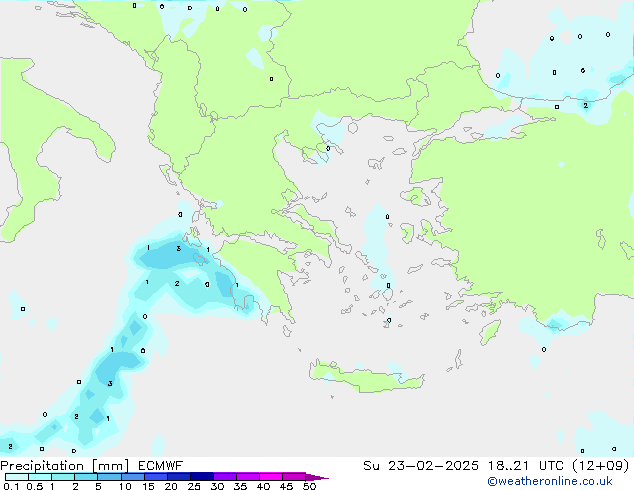
Task: Click the 15–20 mm blue legend swatch
Action: coord(155,477)
